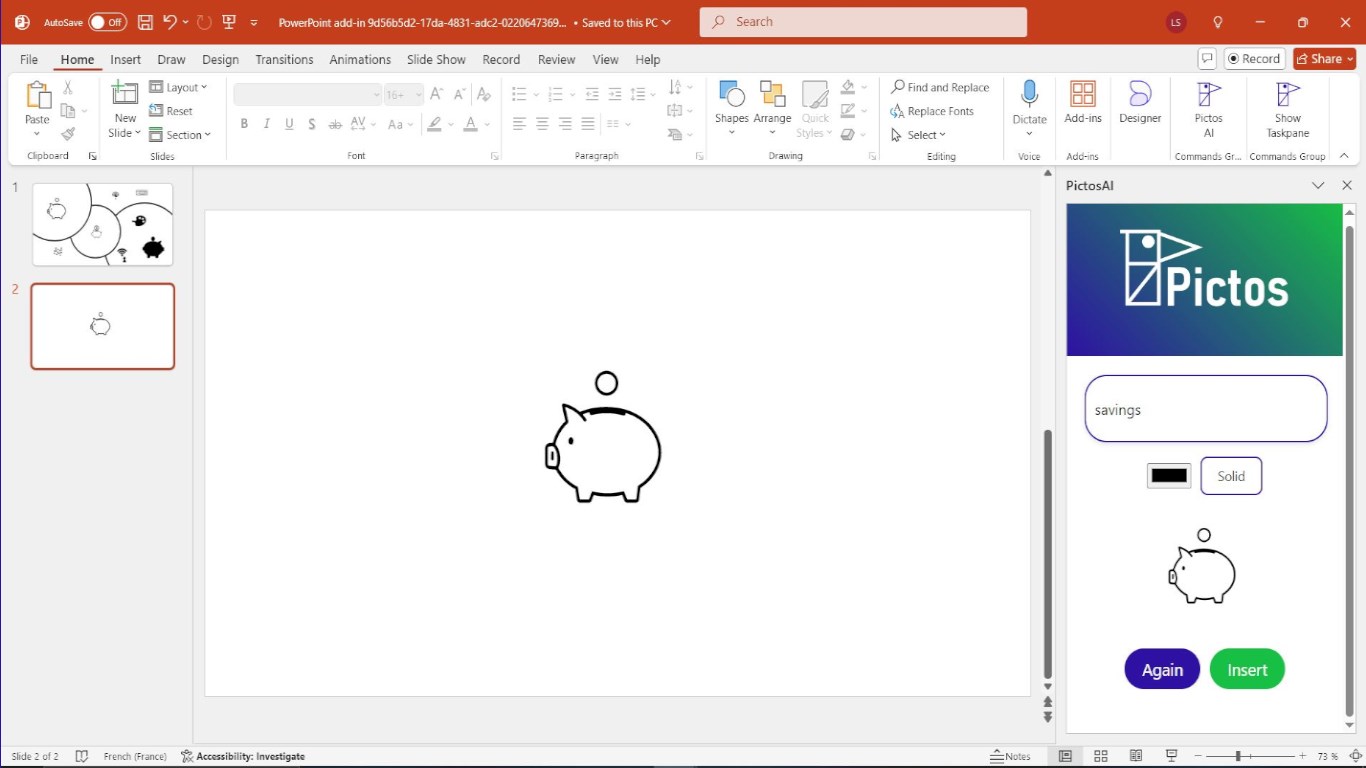The image size is (1366, 768).
Task: Click the green Insert button
Action: tap(1247, 669)
